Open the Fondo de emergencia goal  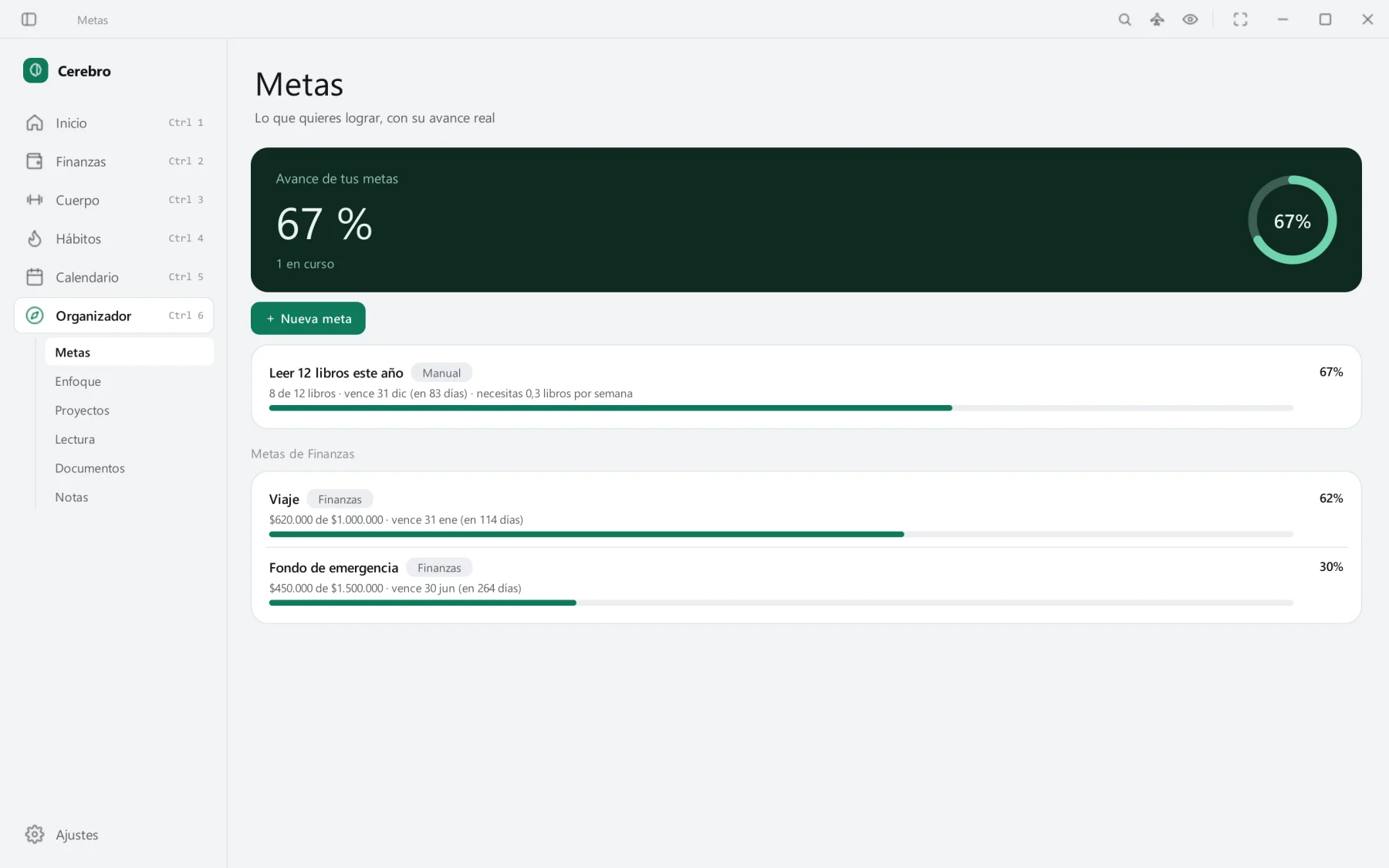[806, 581]
